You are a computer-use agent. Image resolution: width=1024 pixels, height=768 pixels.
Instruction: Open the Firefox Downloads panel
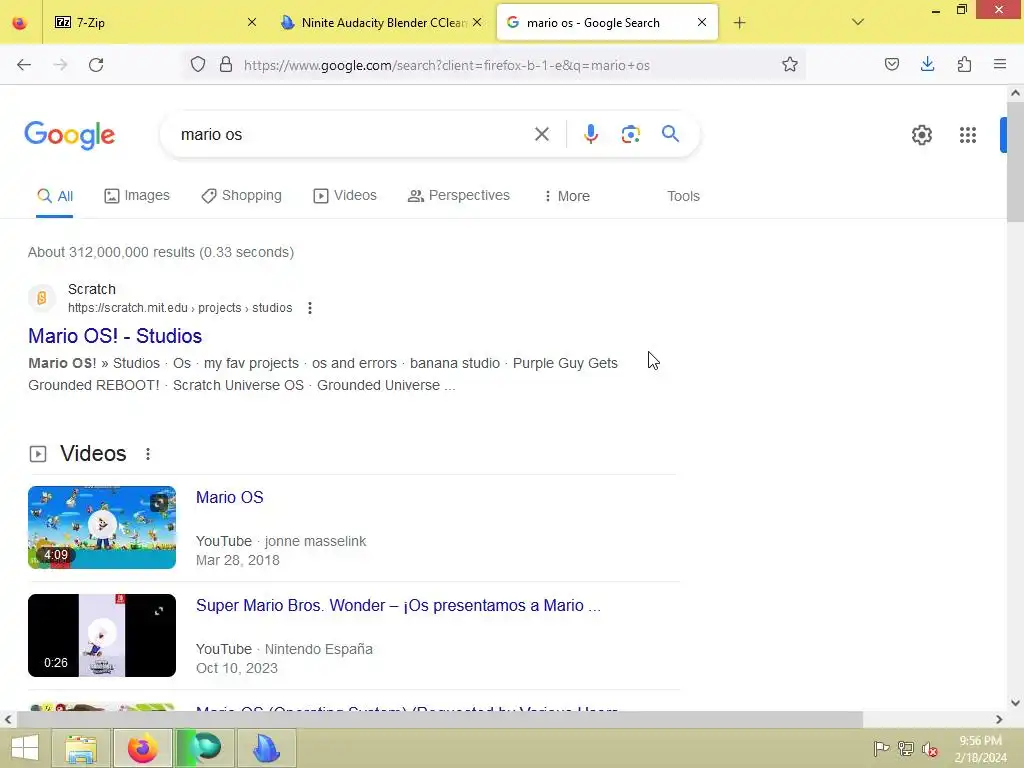(x=927, y=64)
